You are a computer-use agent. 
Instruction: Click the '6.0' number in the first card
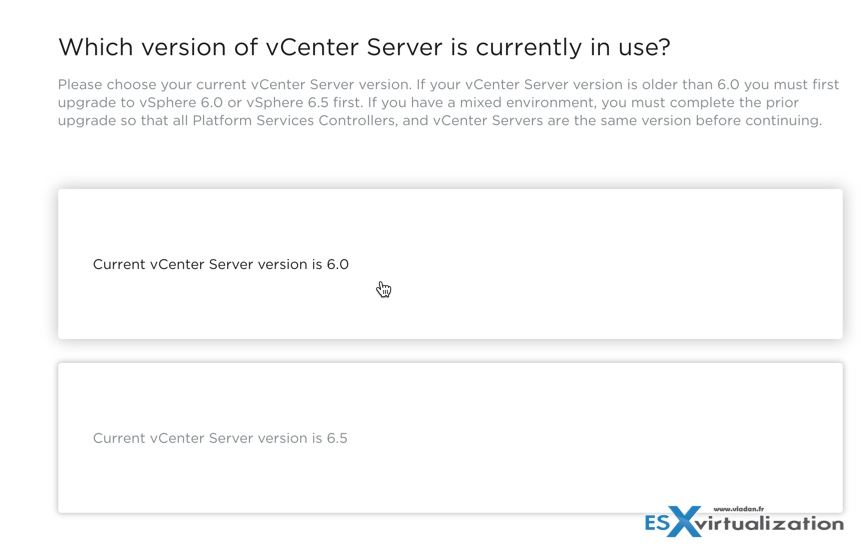(338, 265)
